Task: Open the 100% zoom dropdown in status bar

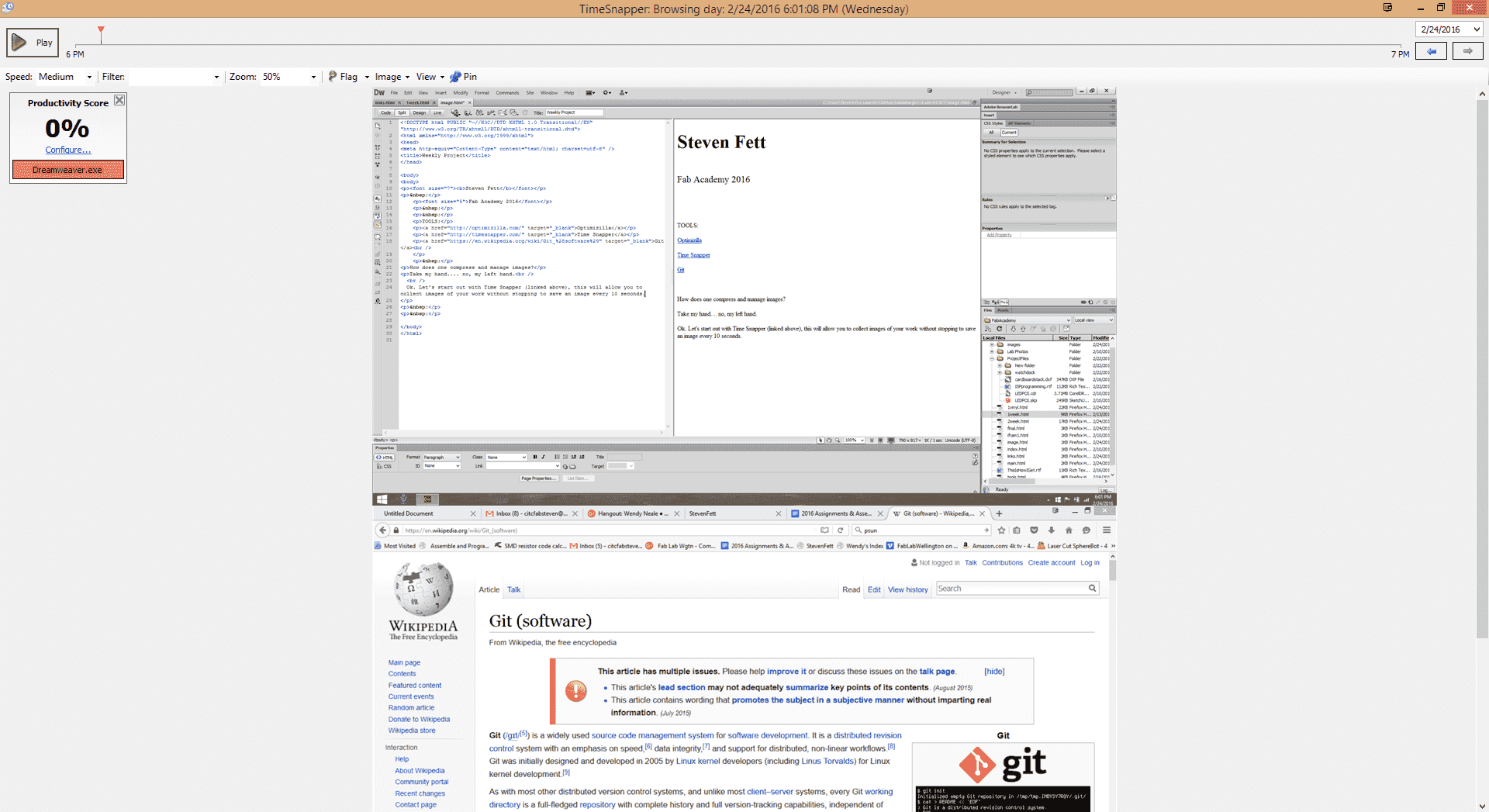Action: pos(854,441)
